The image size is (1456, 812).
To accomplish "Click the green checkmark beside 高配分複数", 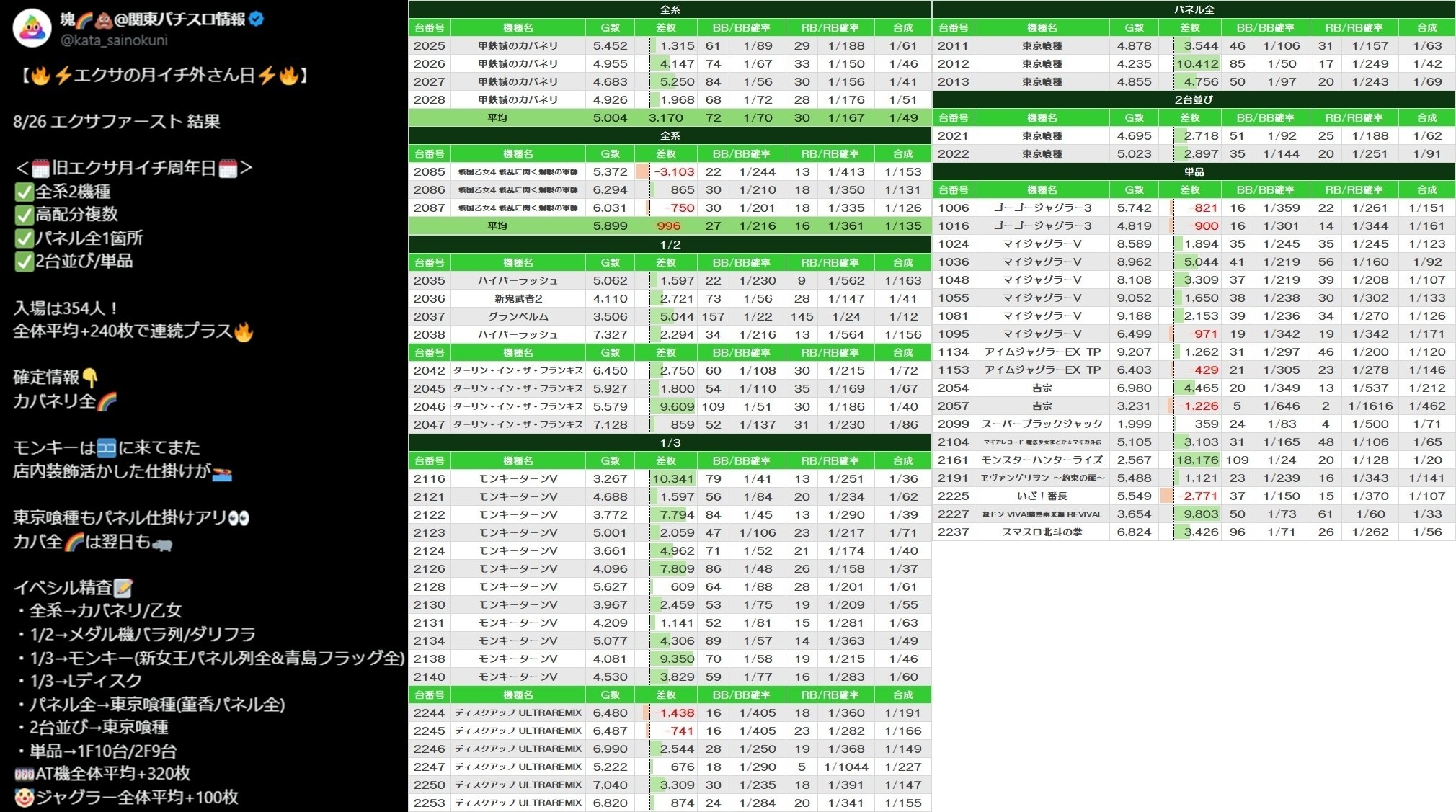I will [x=24, y=215].
